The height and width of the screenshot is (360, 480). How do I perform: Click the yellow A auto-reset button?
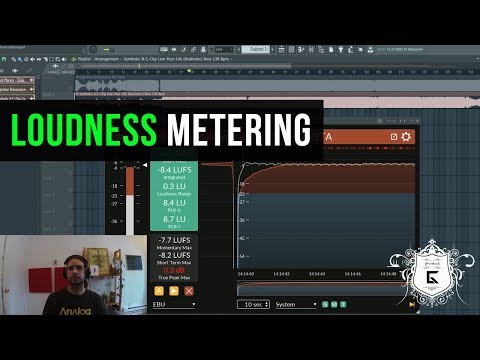[159, 291]
